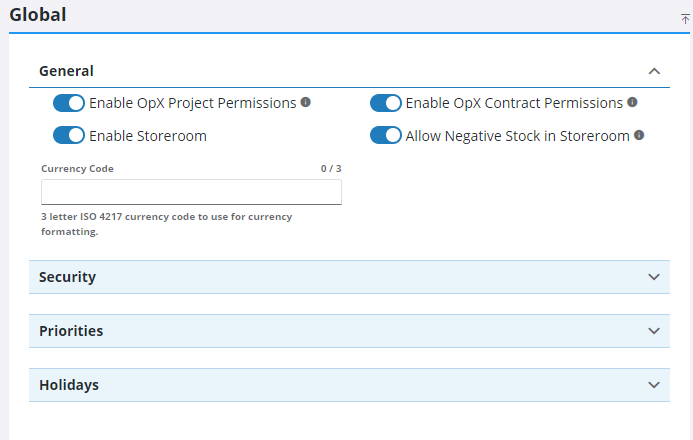Switch off Allow Negative Stock in Storeroom
Image resolution: width=693 pixels, height=440 pixels.
point(385,135)
